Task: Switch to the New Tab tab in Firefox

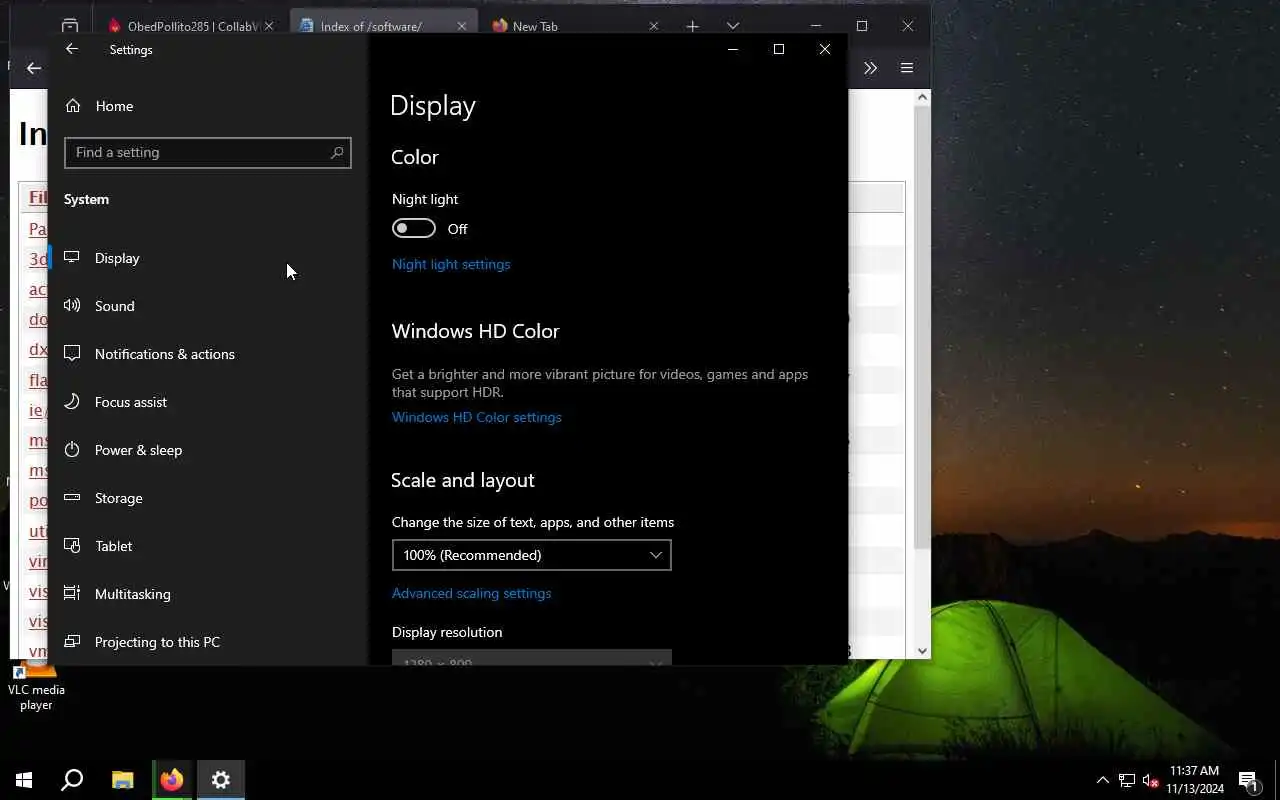Action: 575,26
